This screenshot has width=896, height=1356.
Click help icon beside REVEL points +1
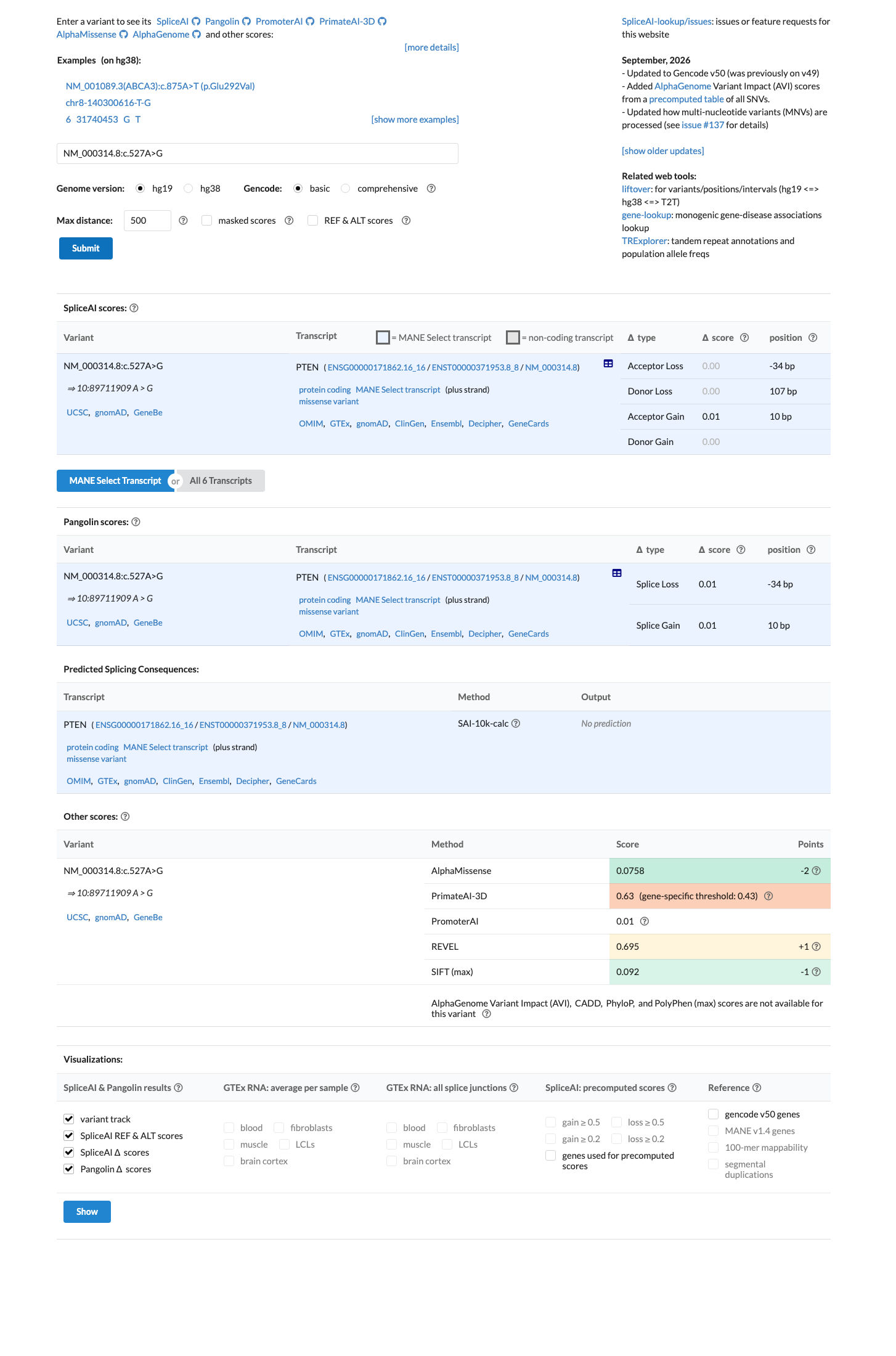817,947
